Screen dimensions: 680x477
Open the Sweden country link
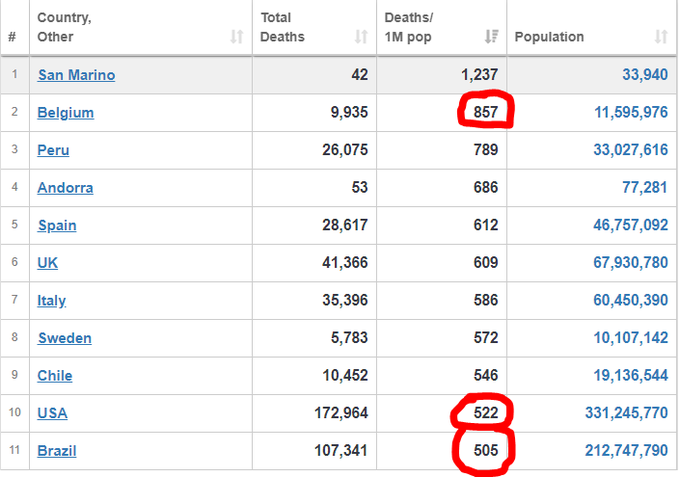click(65, 338)
